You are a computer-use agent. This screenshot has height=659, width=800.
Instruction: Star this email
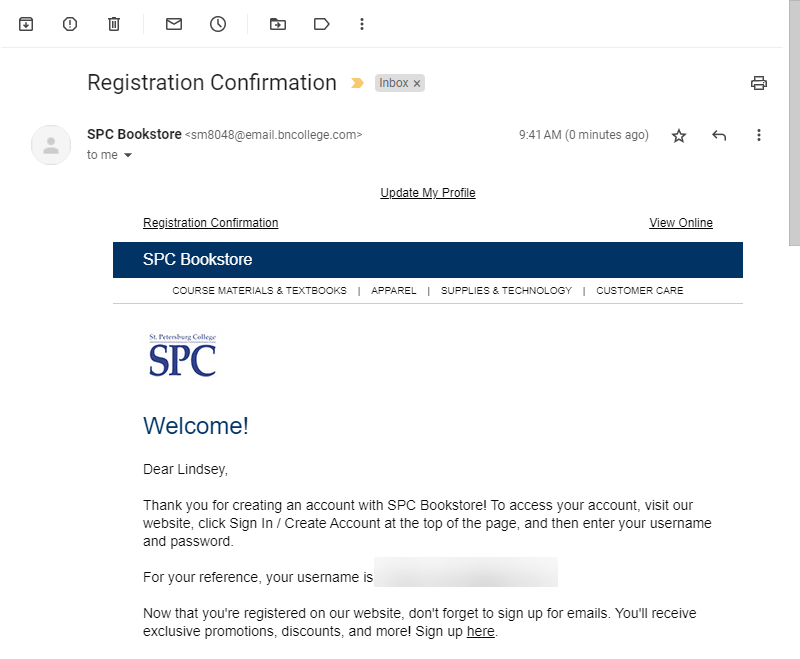tap(679, 135)
